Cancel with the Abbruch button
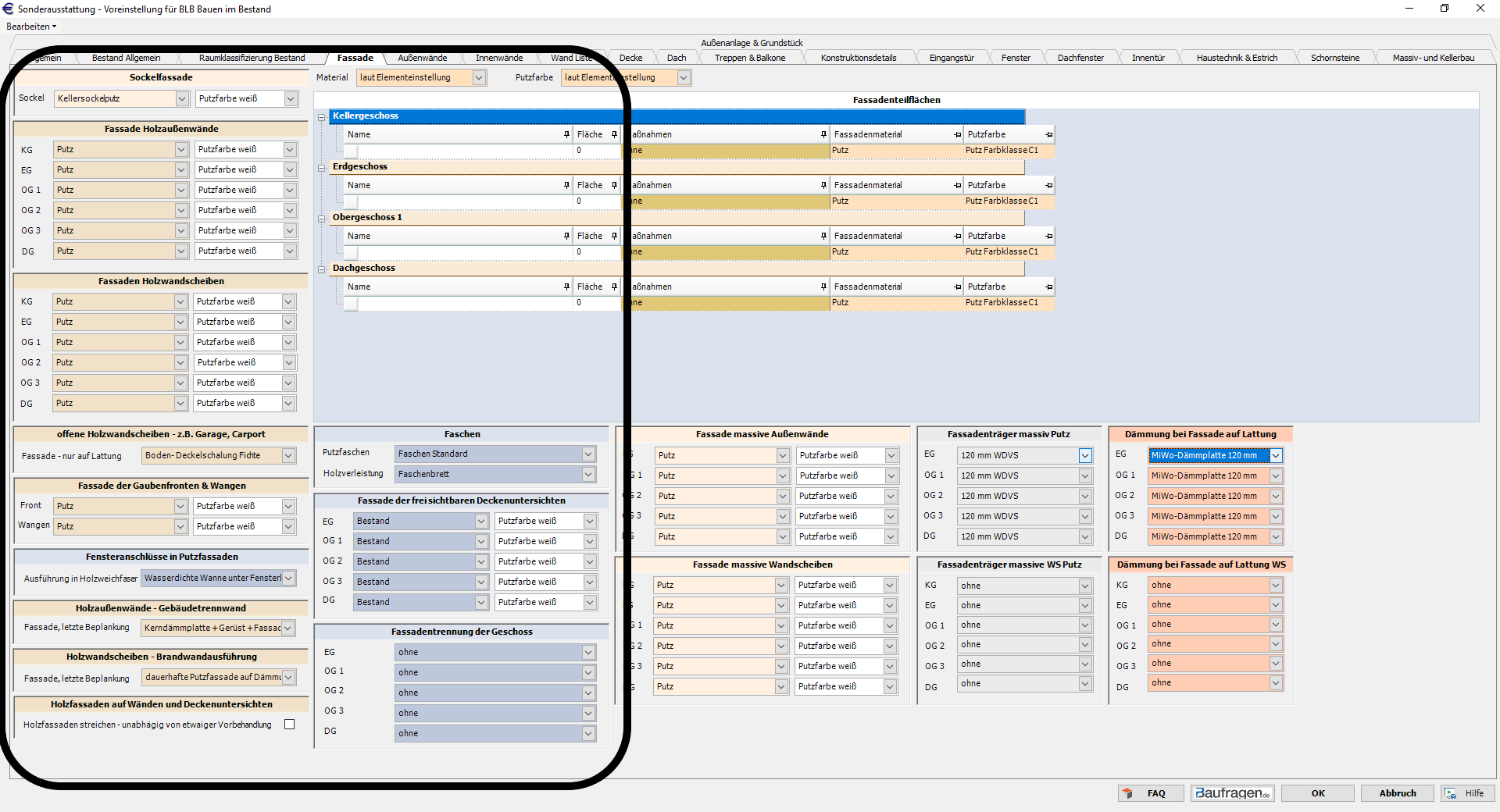The width and height of the screenshot is (1500, 812). [x=1397, y=793]
